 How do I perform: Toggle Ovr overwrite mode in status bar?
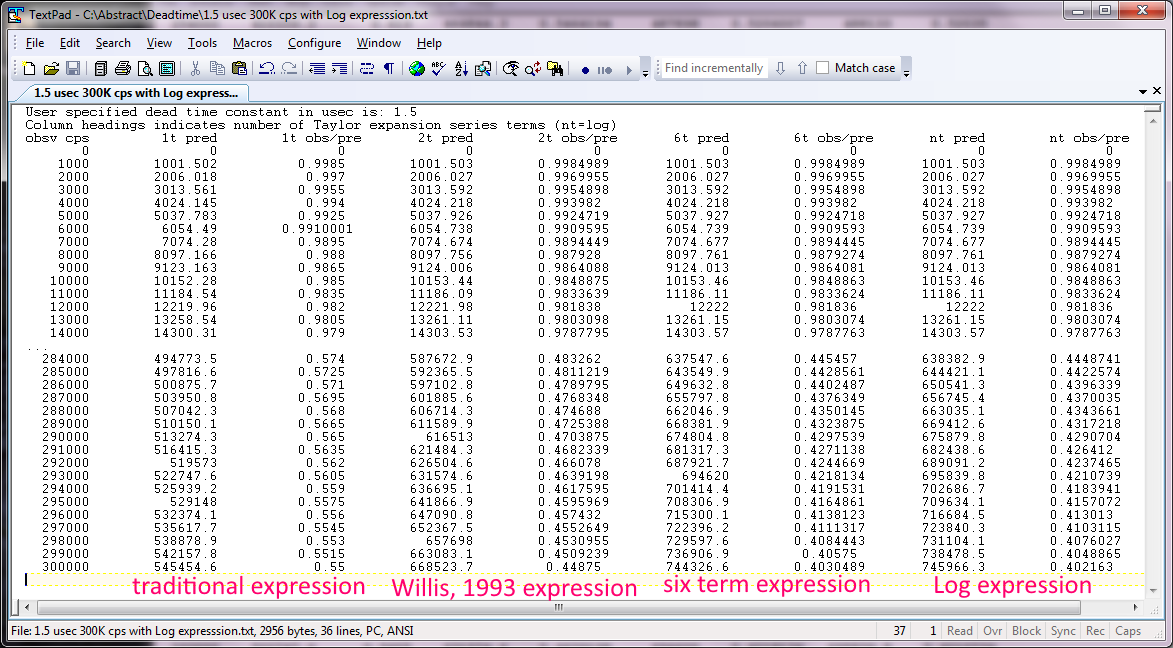click(x=993, y=631)
